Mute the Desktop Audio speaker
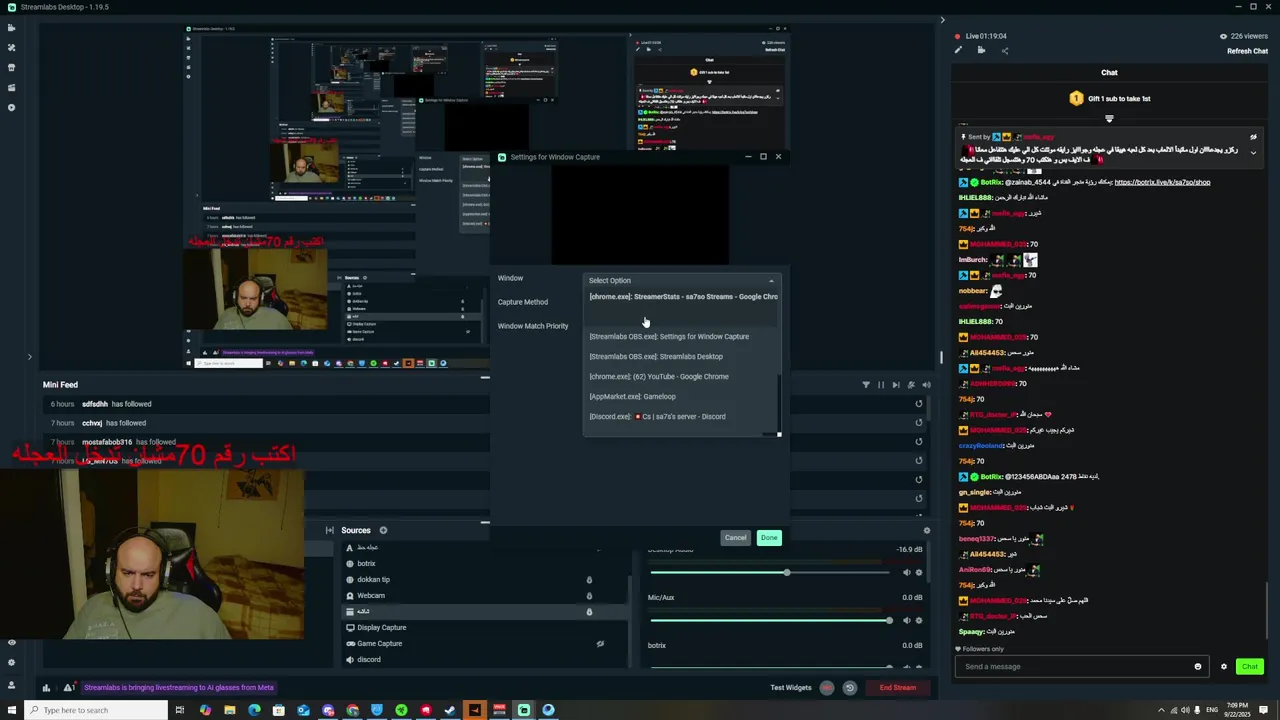Viewport: 1280px width, 720px height. tap(906, 573)
